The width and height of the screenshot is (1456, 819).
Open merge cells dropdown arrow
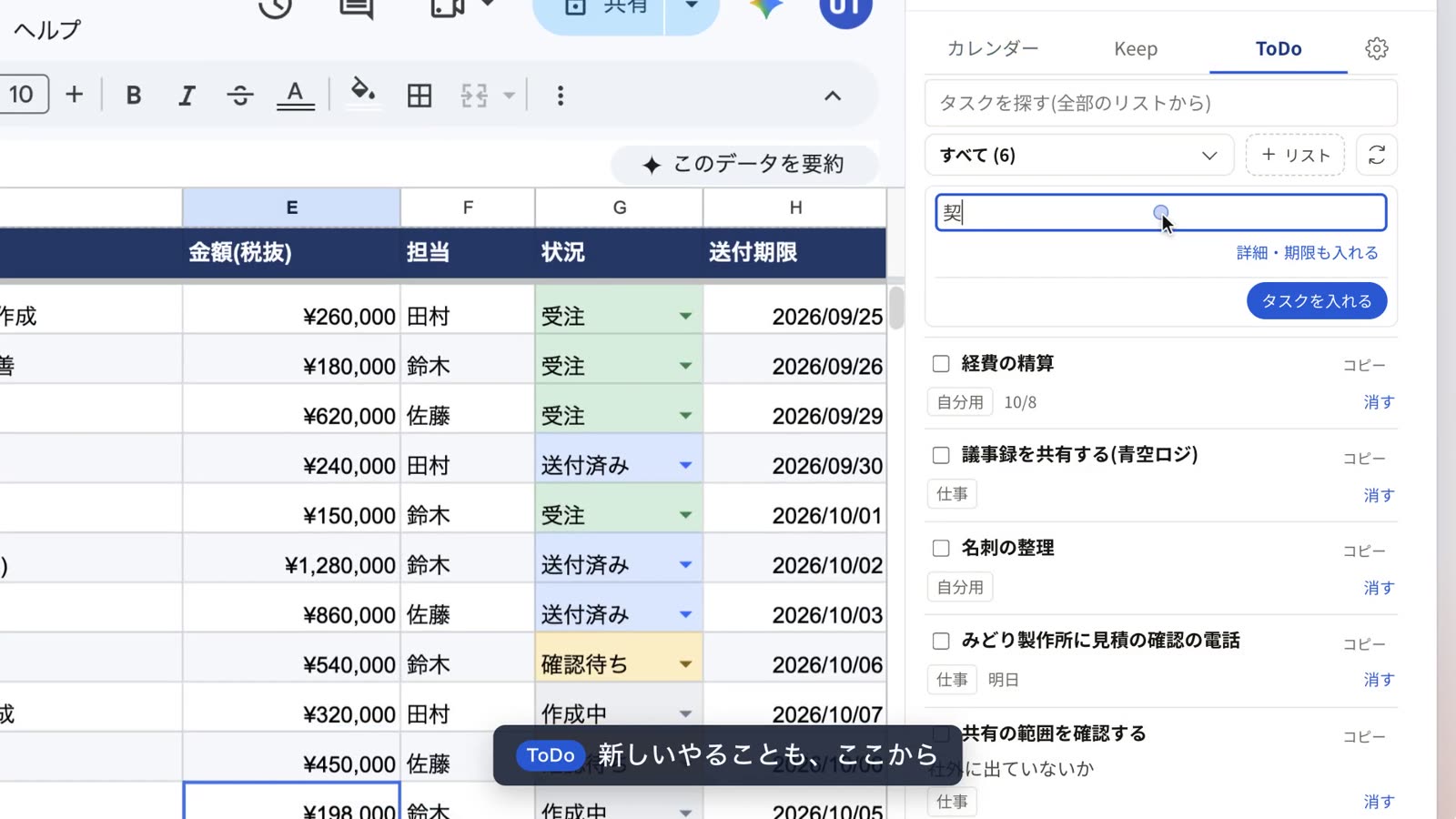509,96
